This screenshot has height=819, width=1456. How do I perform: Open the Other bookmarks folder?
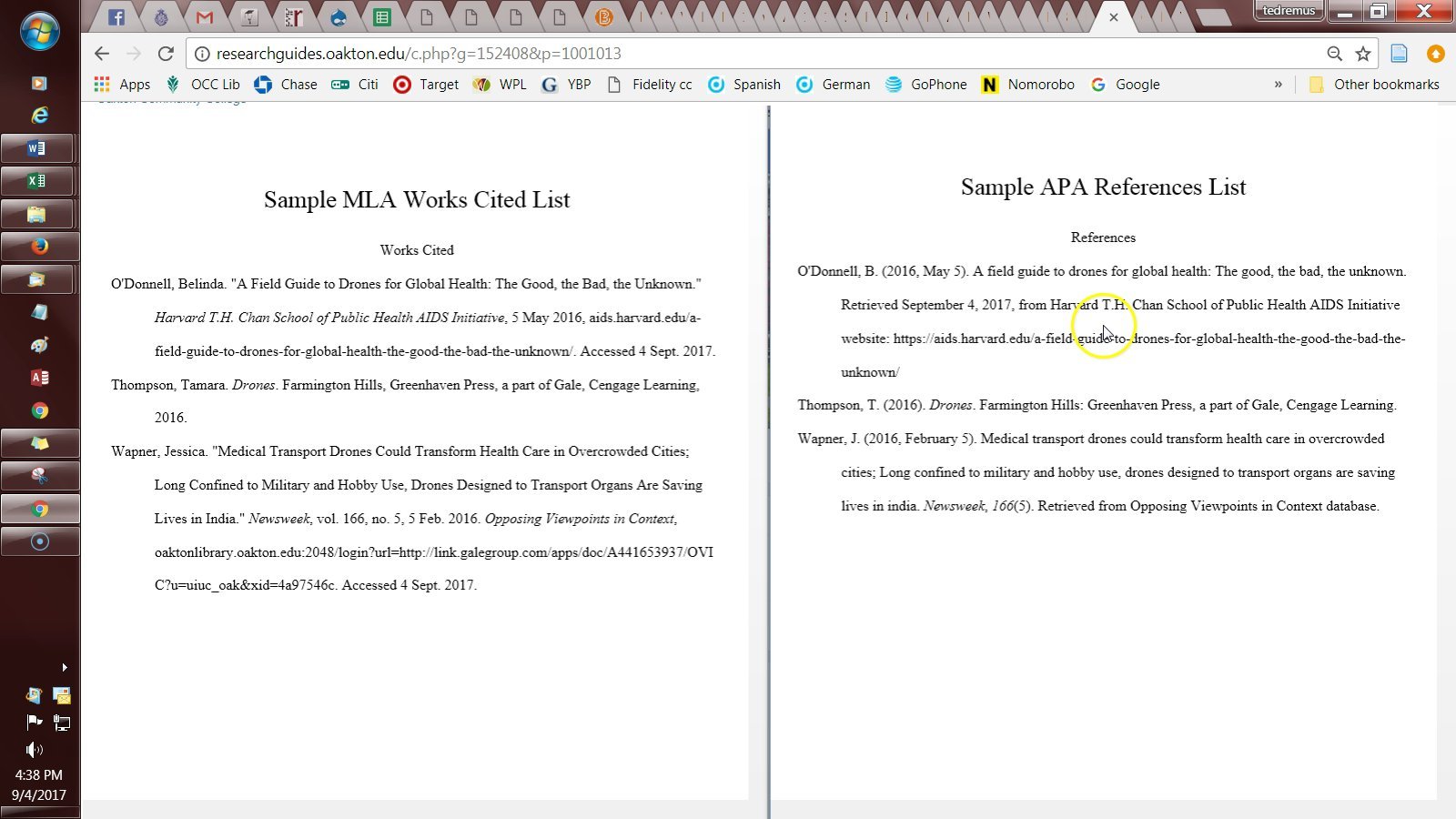(x=1374, y=85)
